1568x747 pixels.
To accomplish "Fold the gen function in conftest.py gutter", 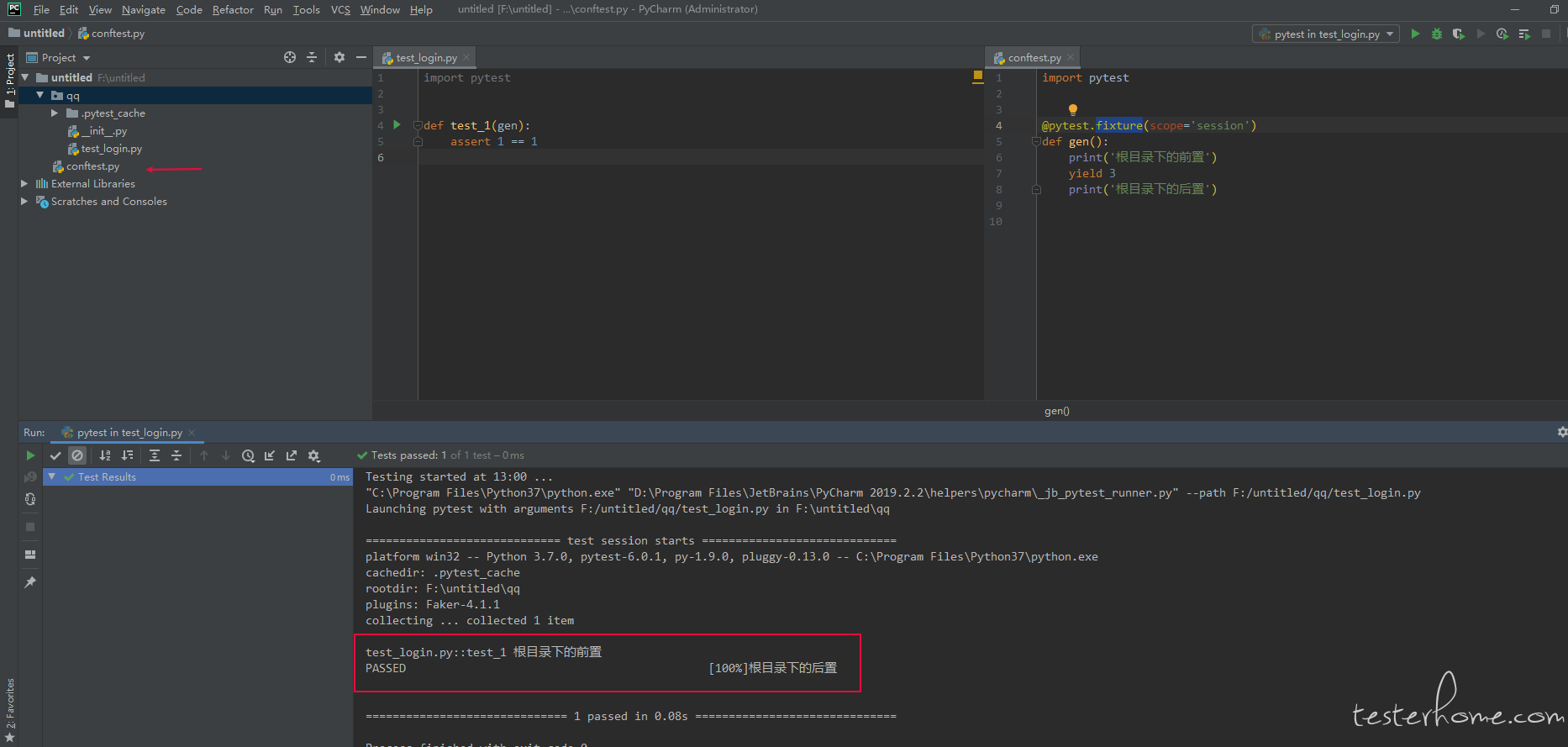I will [1036, 141].
